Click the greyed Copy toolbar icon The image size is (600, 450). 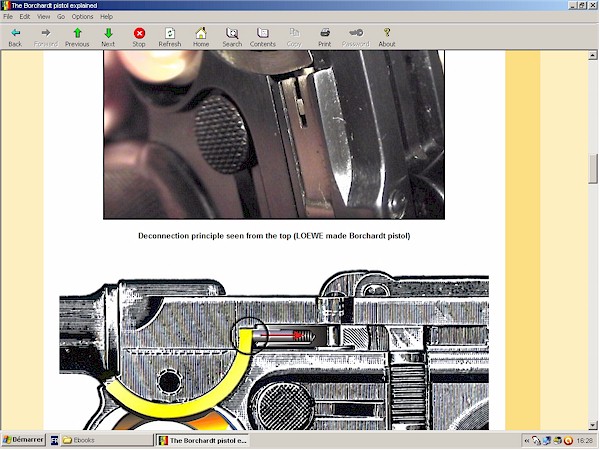coord(294,38)
